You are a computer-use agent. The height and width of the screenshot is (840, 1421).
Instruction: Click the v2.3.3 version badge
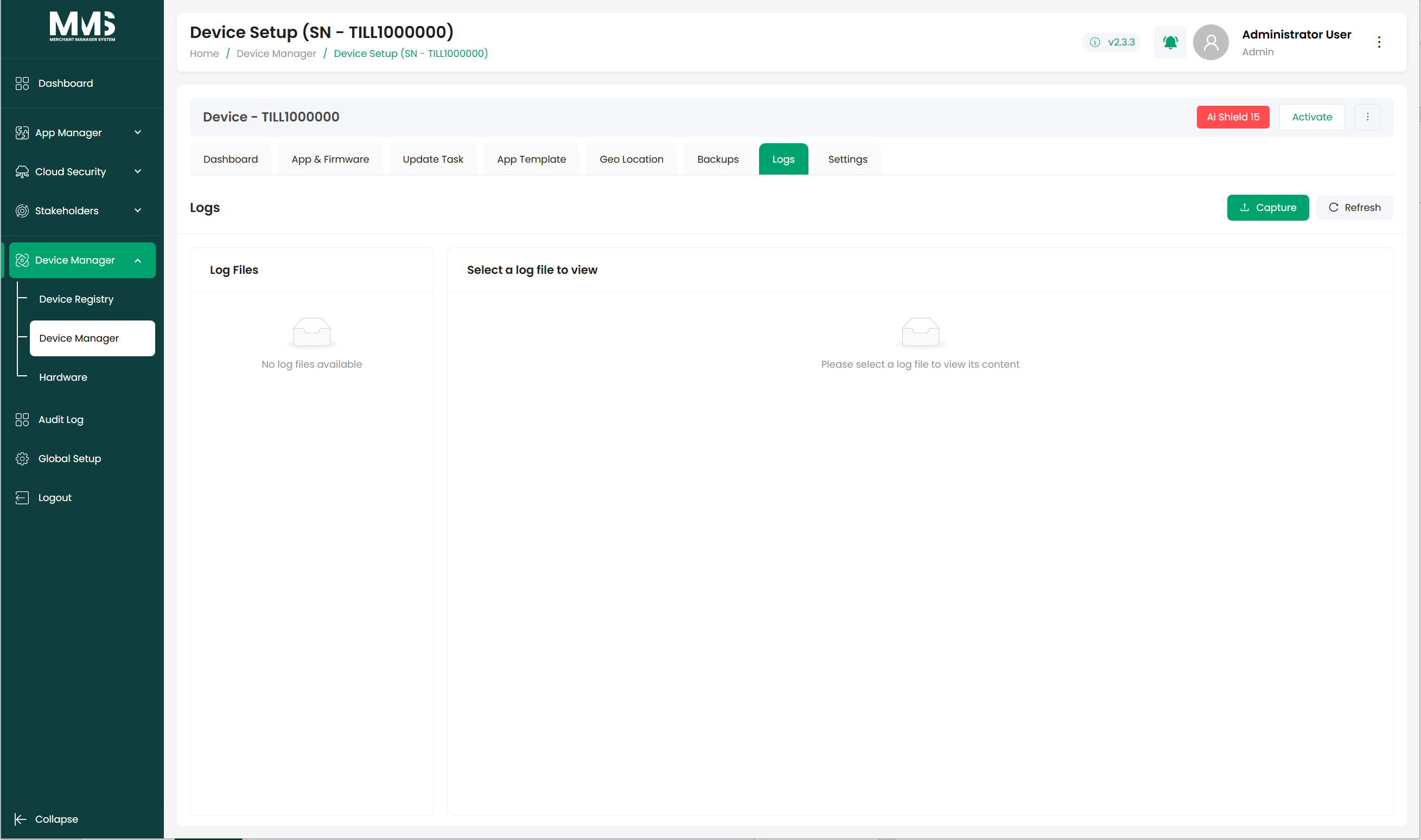click(x=1112, y=42)
